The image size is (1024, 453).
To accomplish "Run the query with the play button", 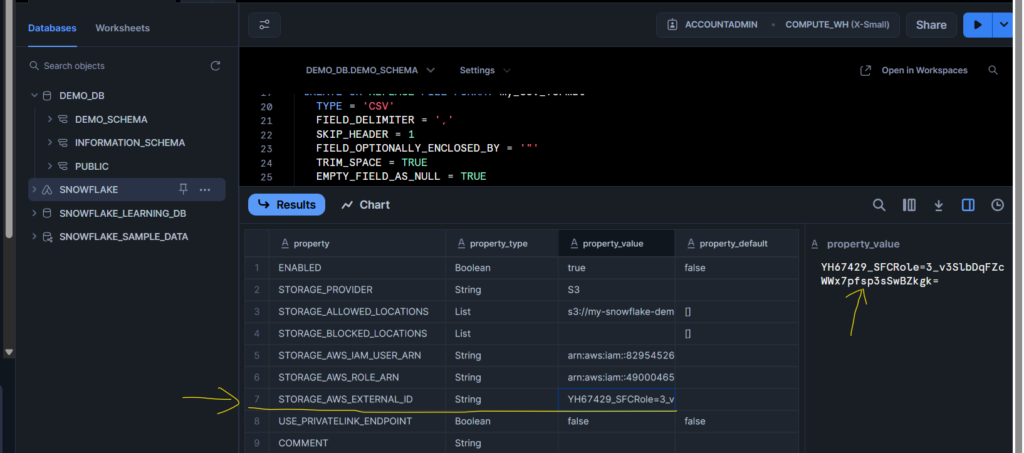I will (x=978, y=25).
